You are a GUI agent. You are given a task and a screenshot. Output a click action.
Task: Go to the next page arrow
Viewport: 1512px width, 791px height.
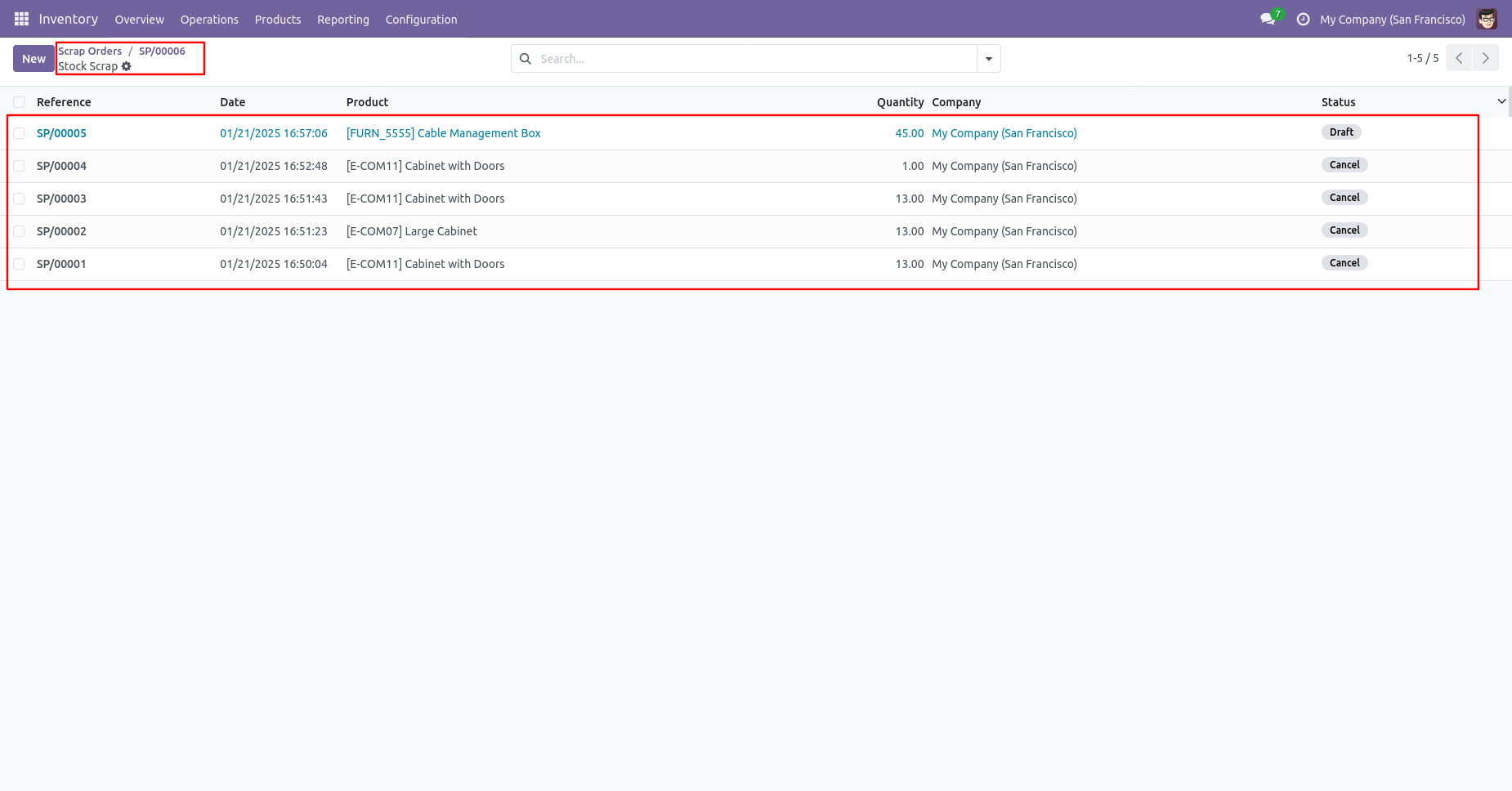click(x=1486, y=58)
